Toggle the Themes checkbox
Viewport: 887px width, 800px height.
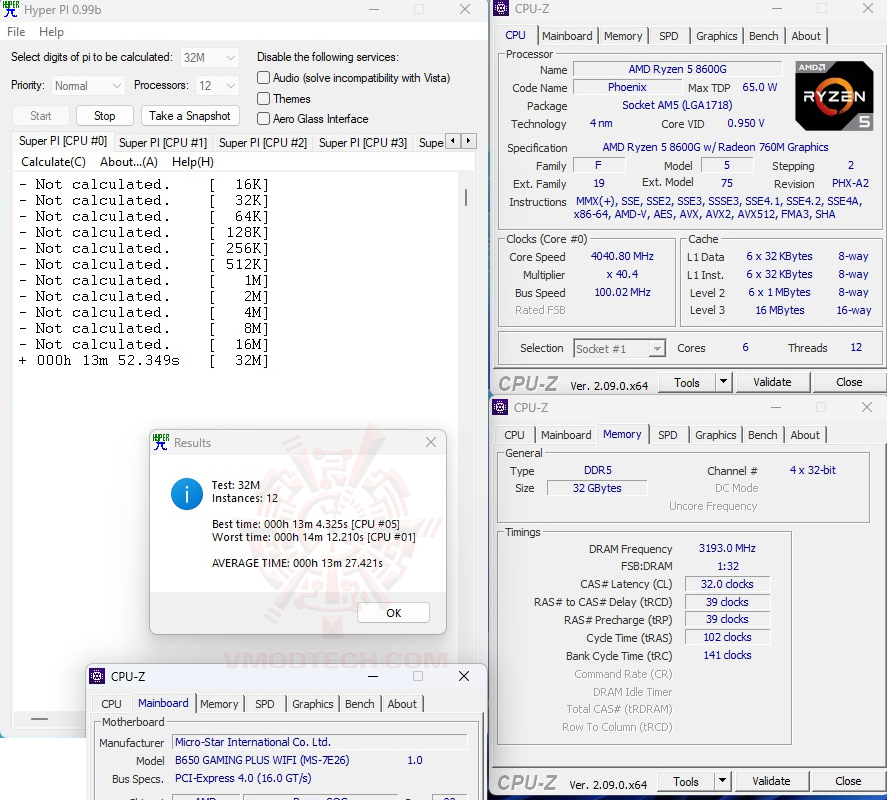pyautogui.click(x=263, y=98)
